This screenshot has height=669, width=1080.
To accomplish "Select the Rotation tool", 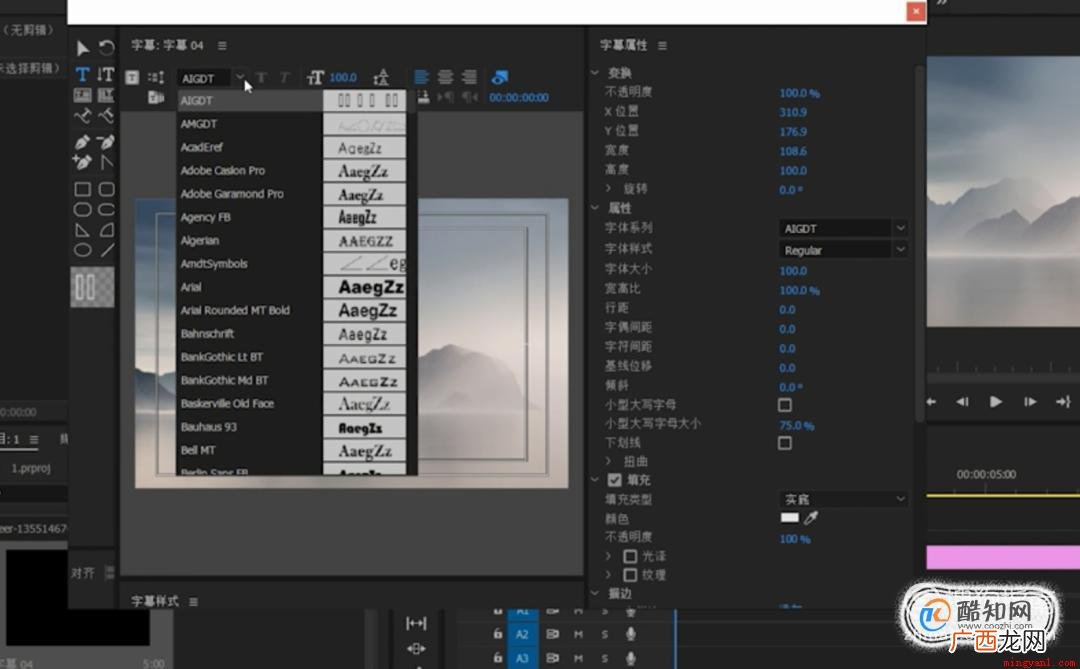I will [x=106, y=48].
